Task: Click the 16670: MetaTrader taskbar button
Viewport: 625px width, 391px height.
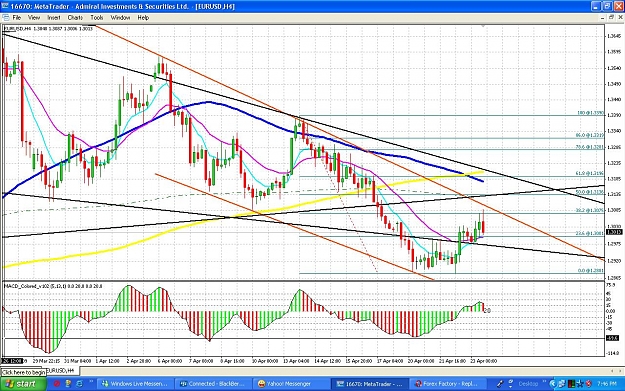Action: [369, 383]
